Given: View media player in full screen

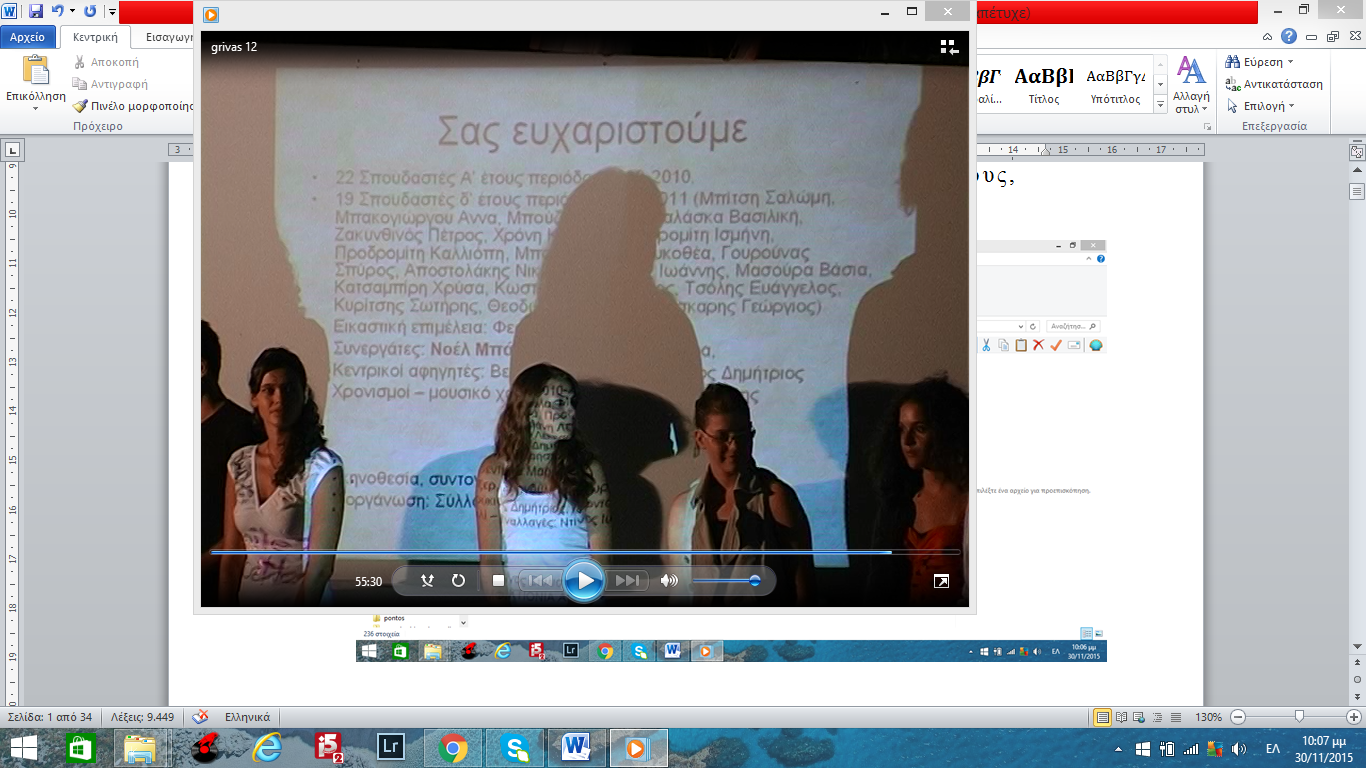Looking at the screenshot, I should pyautogui.click(x=941, y=581).
